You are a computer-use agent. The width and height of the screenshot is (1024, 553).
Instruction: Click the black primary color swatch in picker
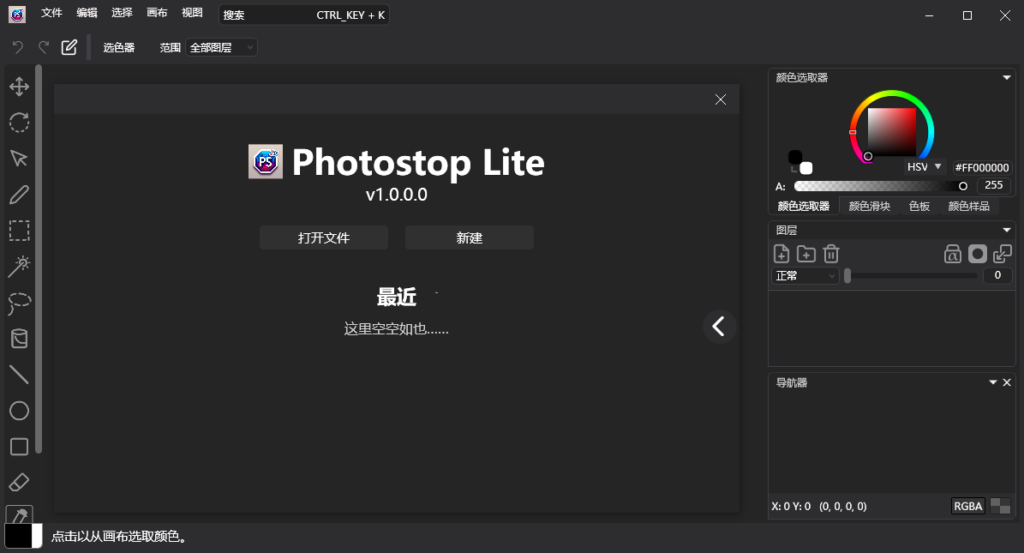795,157
